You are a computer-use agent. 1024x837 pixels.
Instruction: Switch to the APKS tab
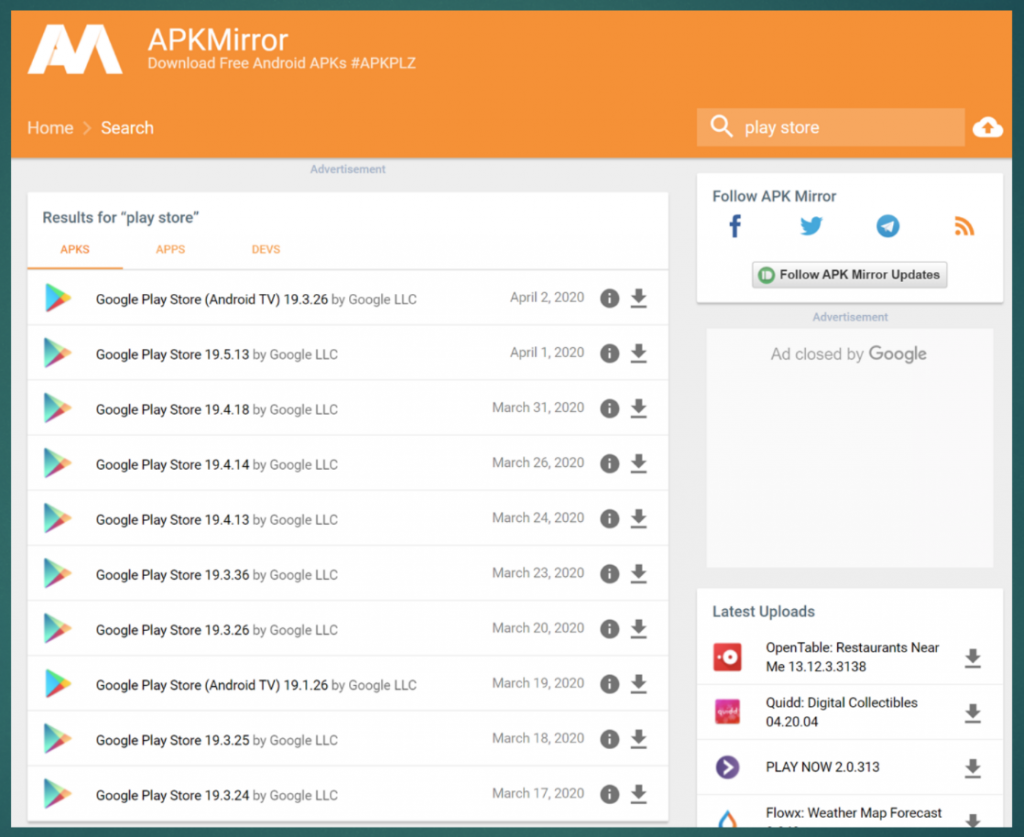[x=75, y=249]
